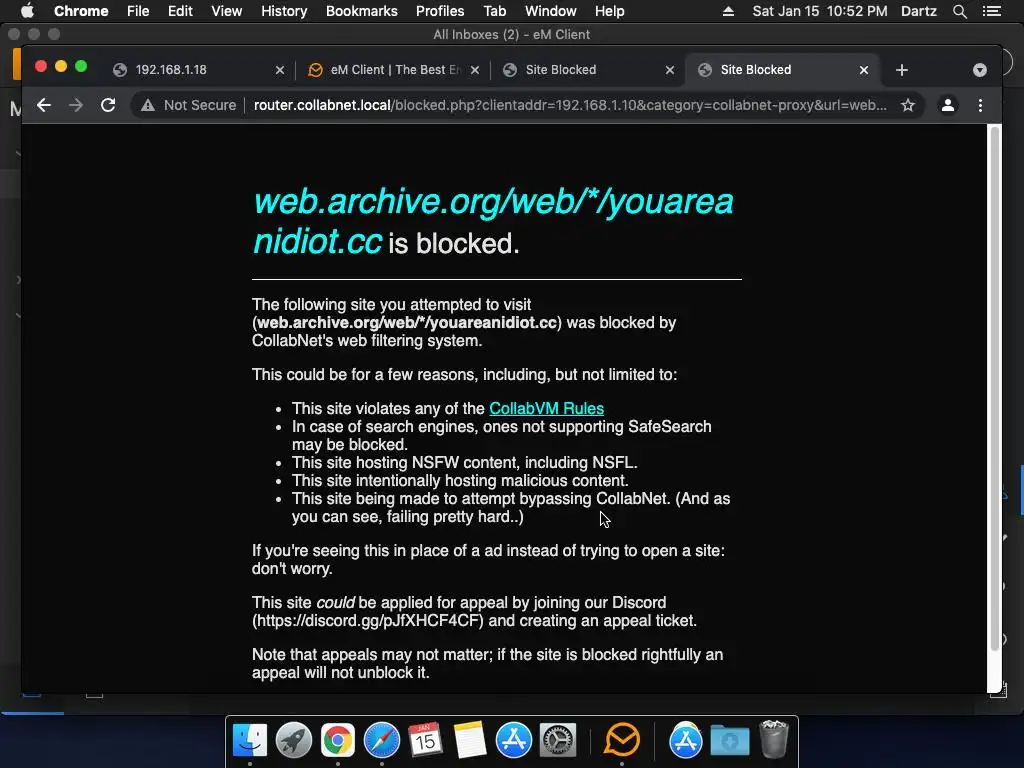Click the date and time in menu bar
The image size is (1024, 768).
pyautogui.click(x=820, y=11)
